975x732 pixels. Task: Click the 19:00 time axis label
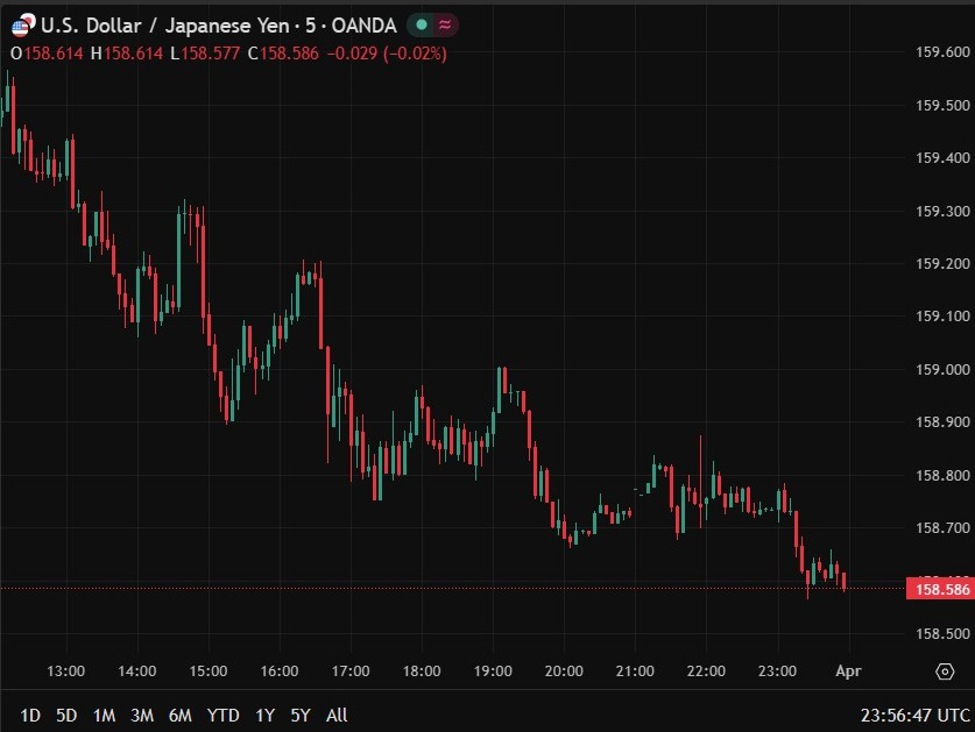(492, 671)
